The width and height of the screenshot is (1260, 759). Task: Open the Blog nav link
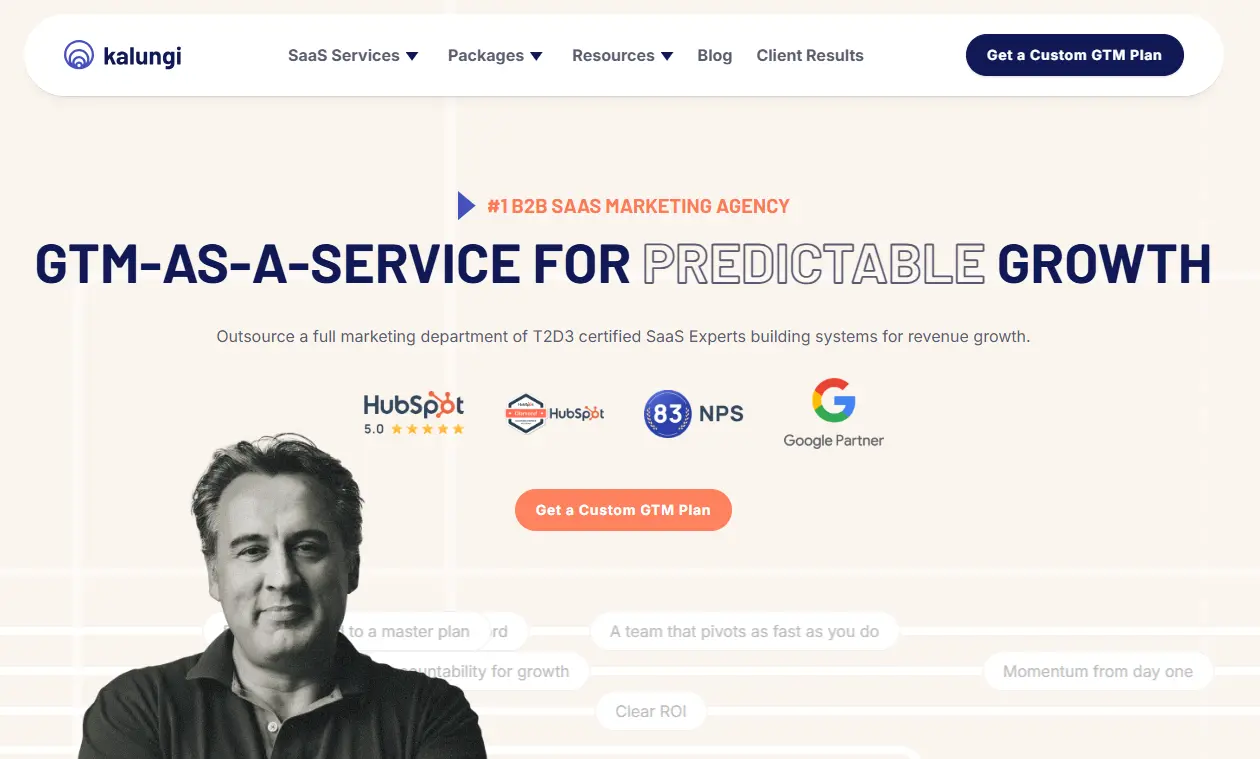(715, 55)
